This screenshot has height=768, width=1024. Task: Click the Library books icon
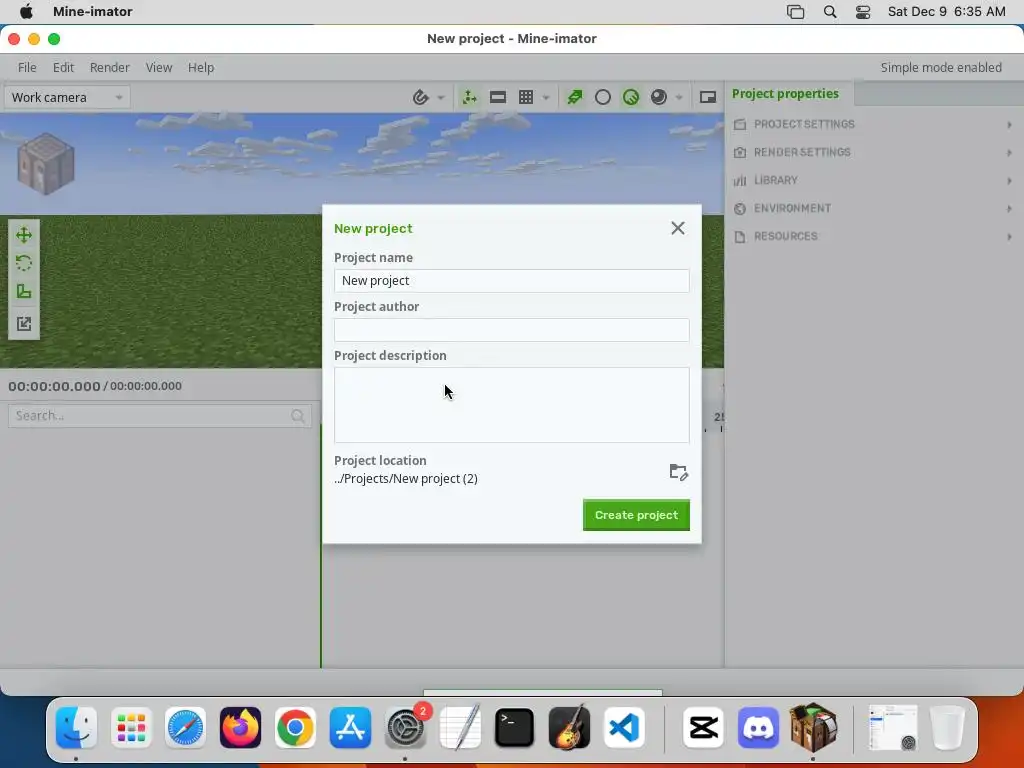740,180
